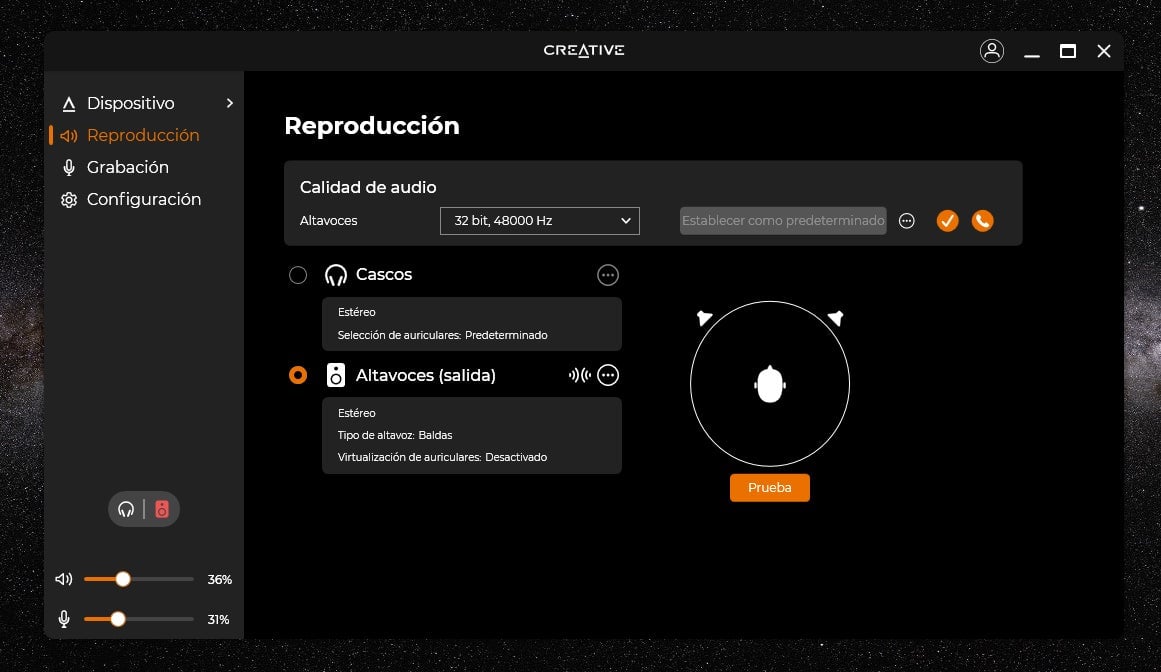Click the orange checkmark default device icon
This screenshot has height=672, width=1161.
(947, 221)
